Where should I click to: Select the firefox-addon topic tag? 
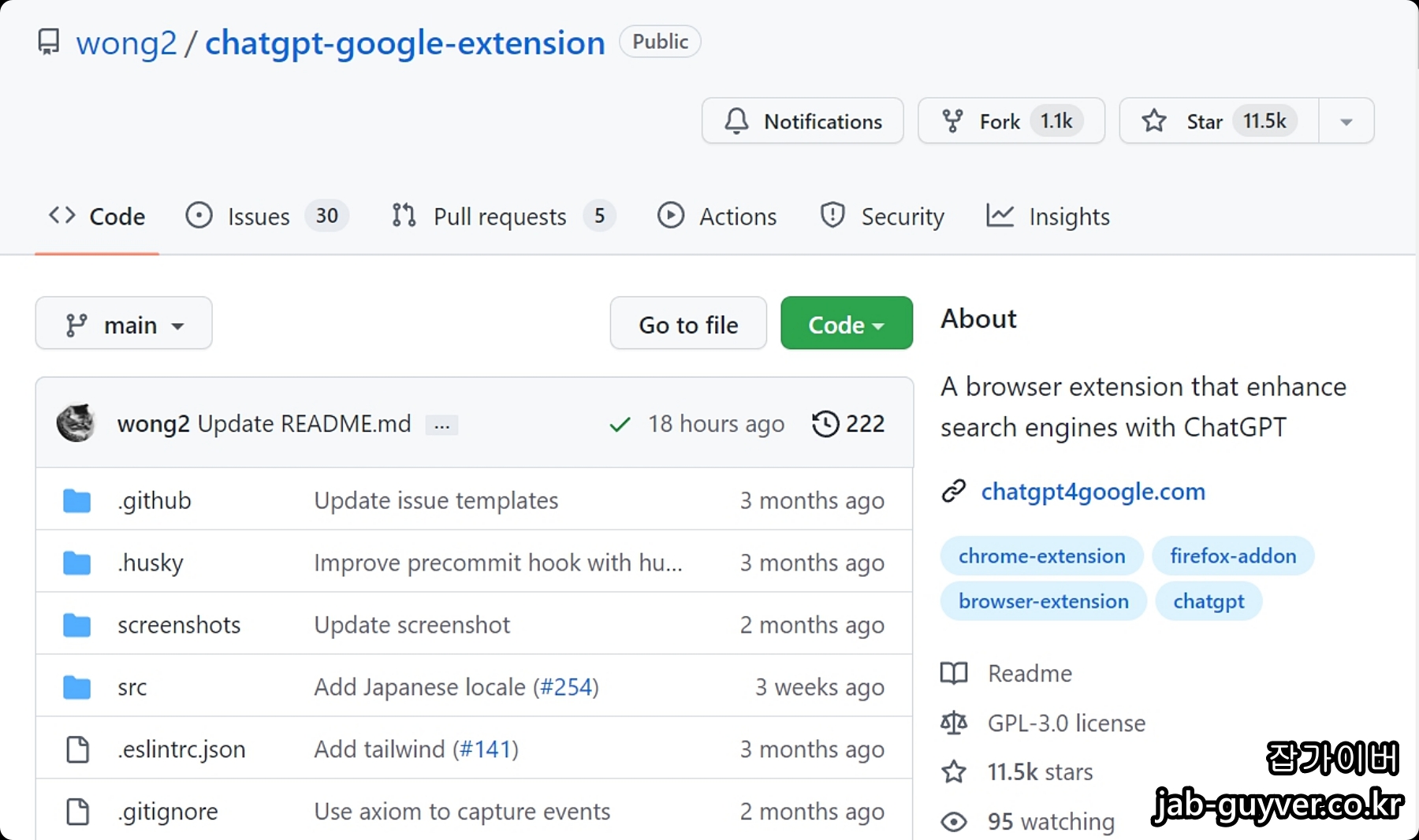click(1233, 556)
